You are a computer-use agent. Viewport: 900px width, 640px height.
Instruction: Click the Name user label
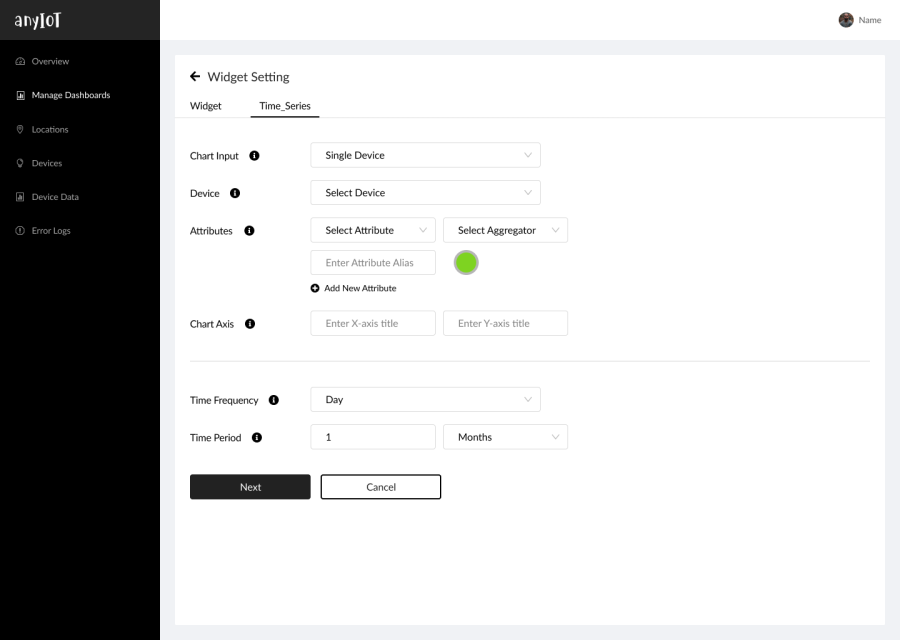click(x=870, y=20)
